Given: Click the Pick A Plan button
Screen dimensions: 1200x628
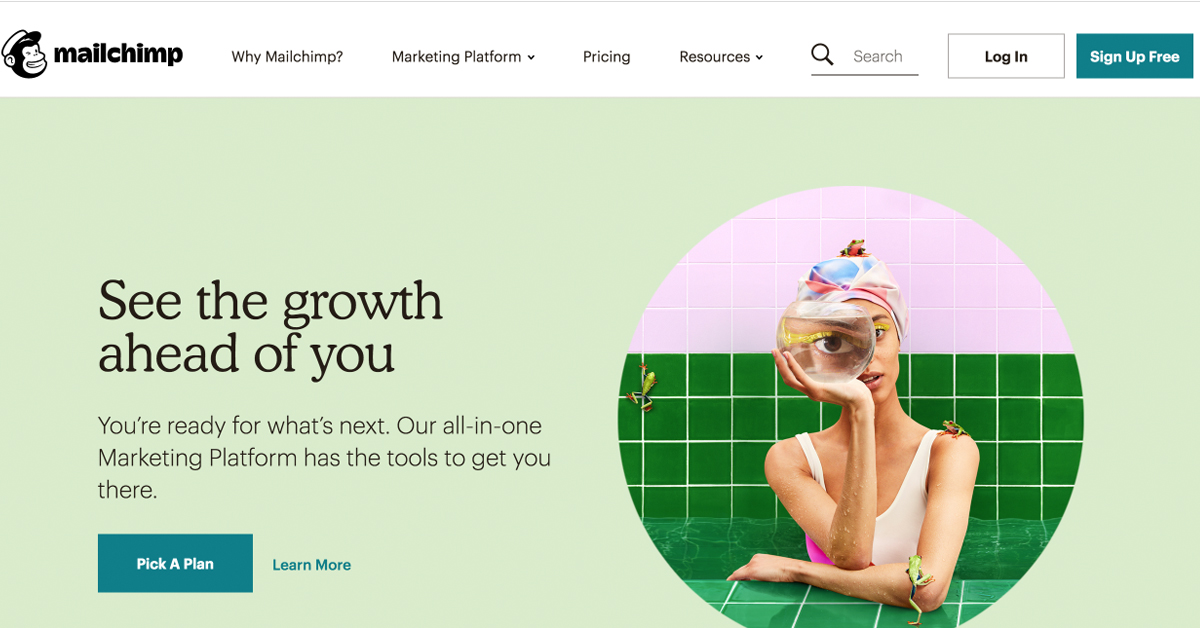Looking at the screenshot, I should pyautogui.click(x=175, y=563).
